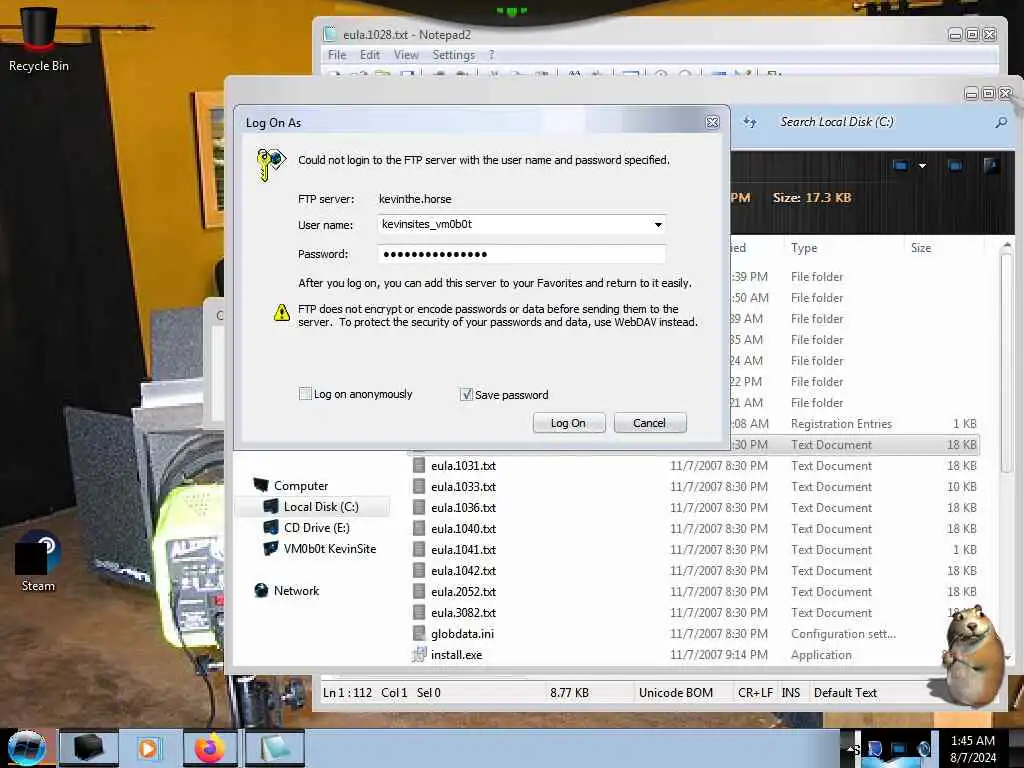Click INS indicator in Notepad2 status bar

pos(791,693)
